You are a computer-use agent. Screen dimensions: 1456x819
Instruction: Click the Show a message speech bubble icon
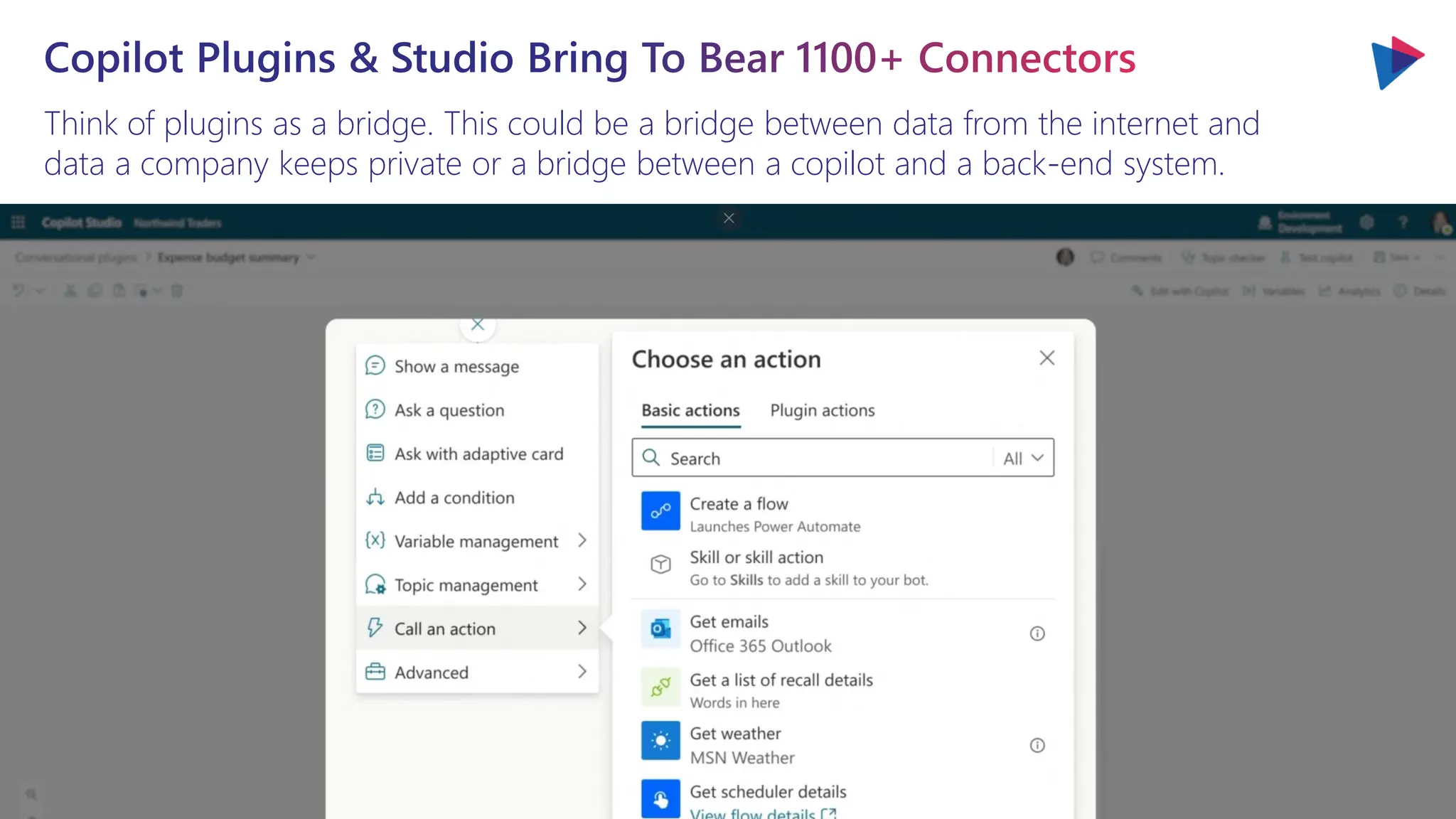tap(375, 365)
